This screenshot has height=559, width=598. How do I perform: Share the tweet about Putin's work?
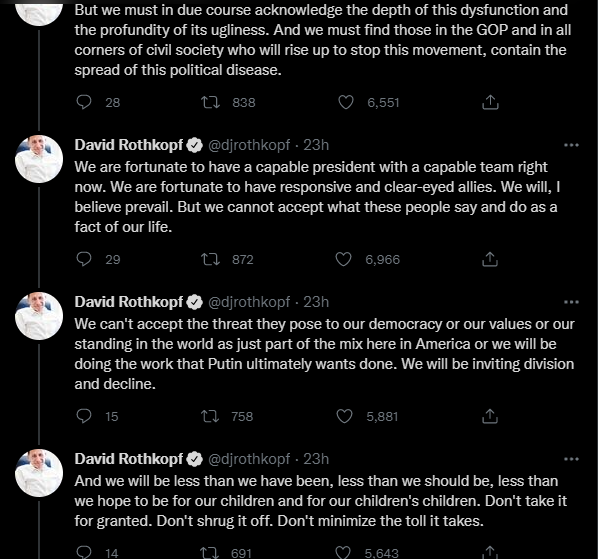pyautogui.click(x=490, y=416)
